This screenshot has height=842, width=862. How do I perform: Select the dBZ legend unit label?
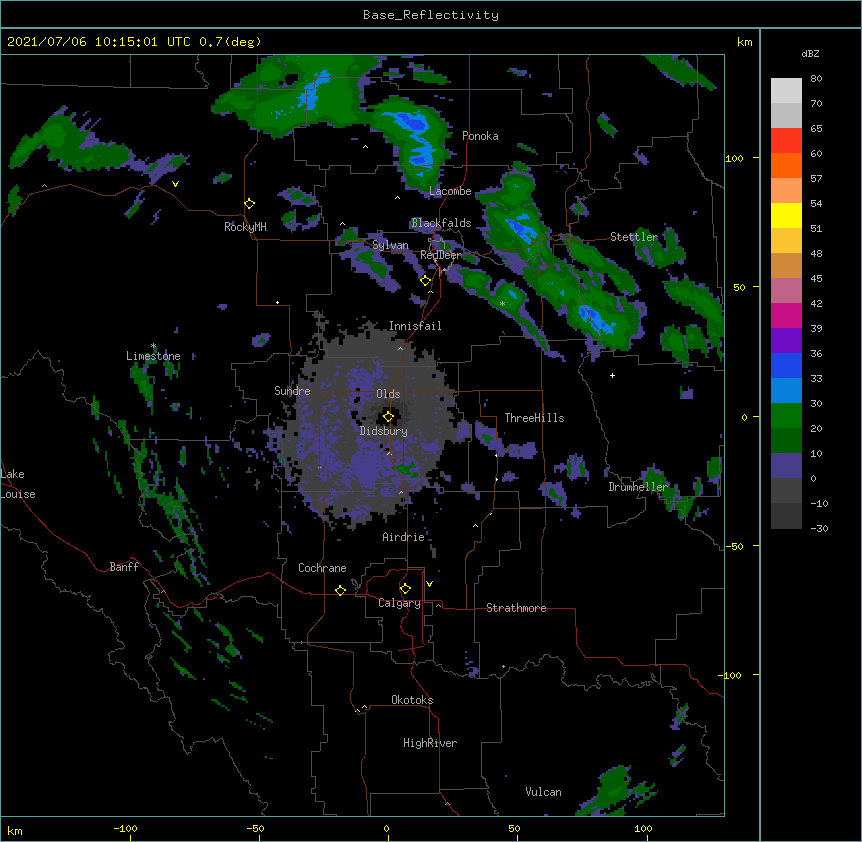[810, 53]
